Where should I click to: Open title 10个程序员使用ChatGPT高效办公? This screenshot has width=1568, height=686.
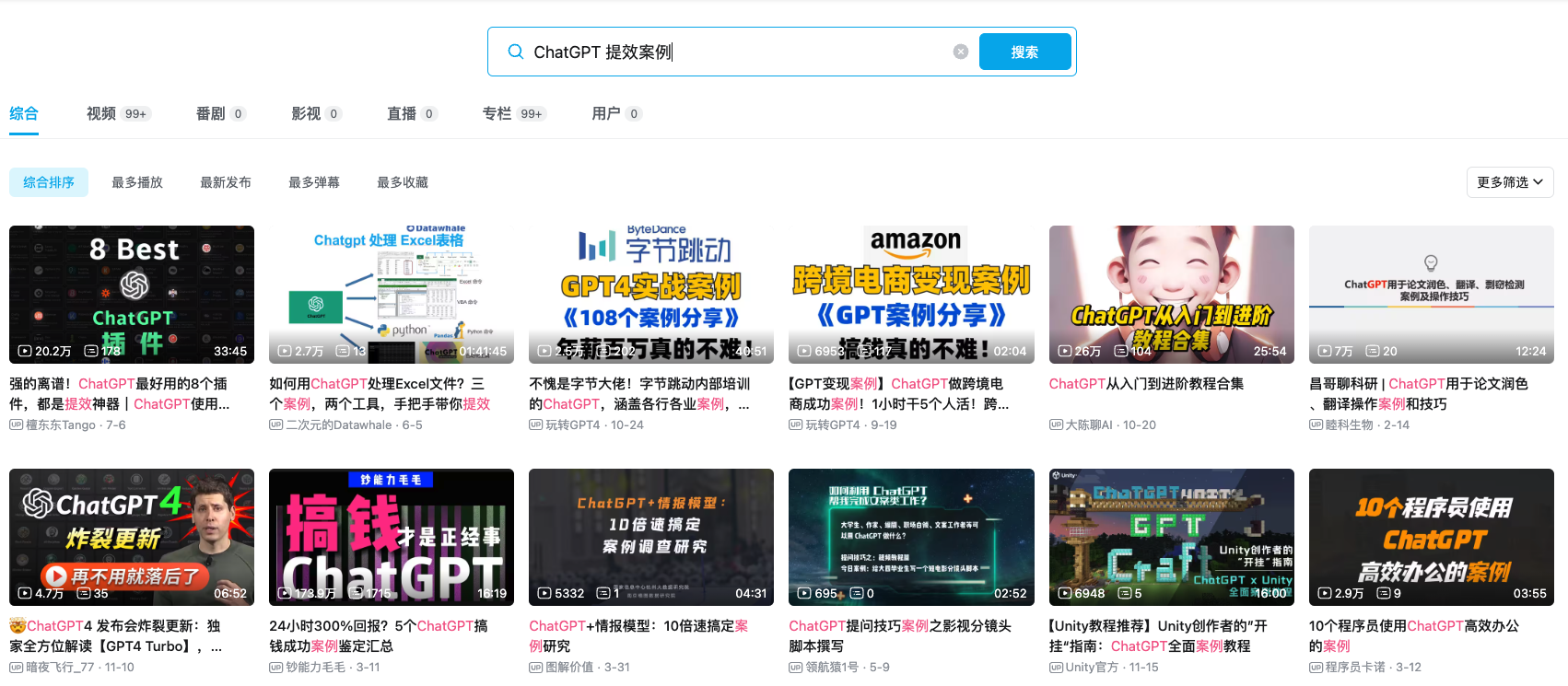point(1414,636)
